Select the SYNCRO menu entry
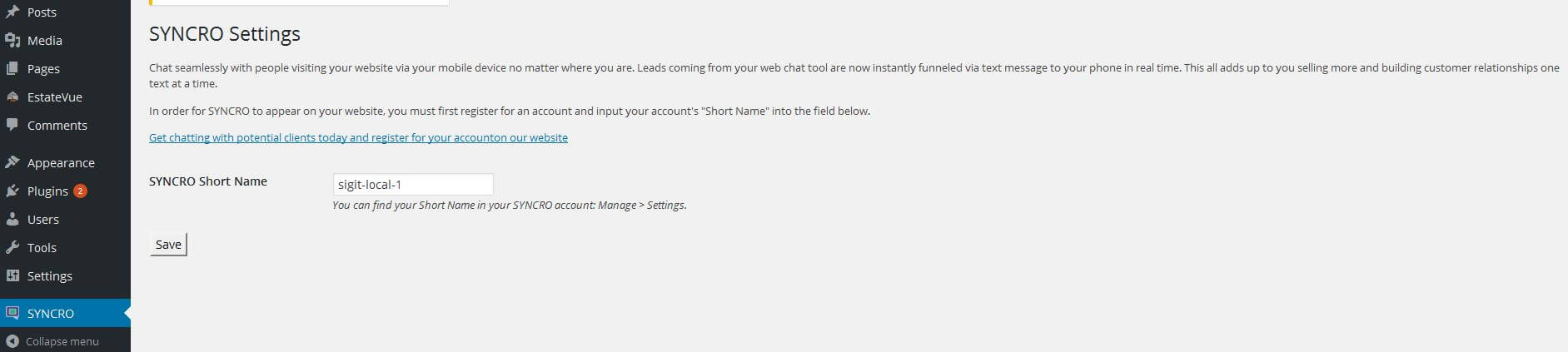The image size is (1568, 352). pyautogui.click(x=65, y=313)
